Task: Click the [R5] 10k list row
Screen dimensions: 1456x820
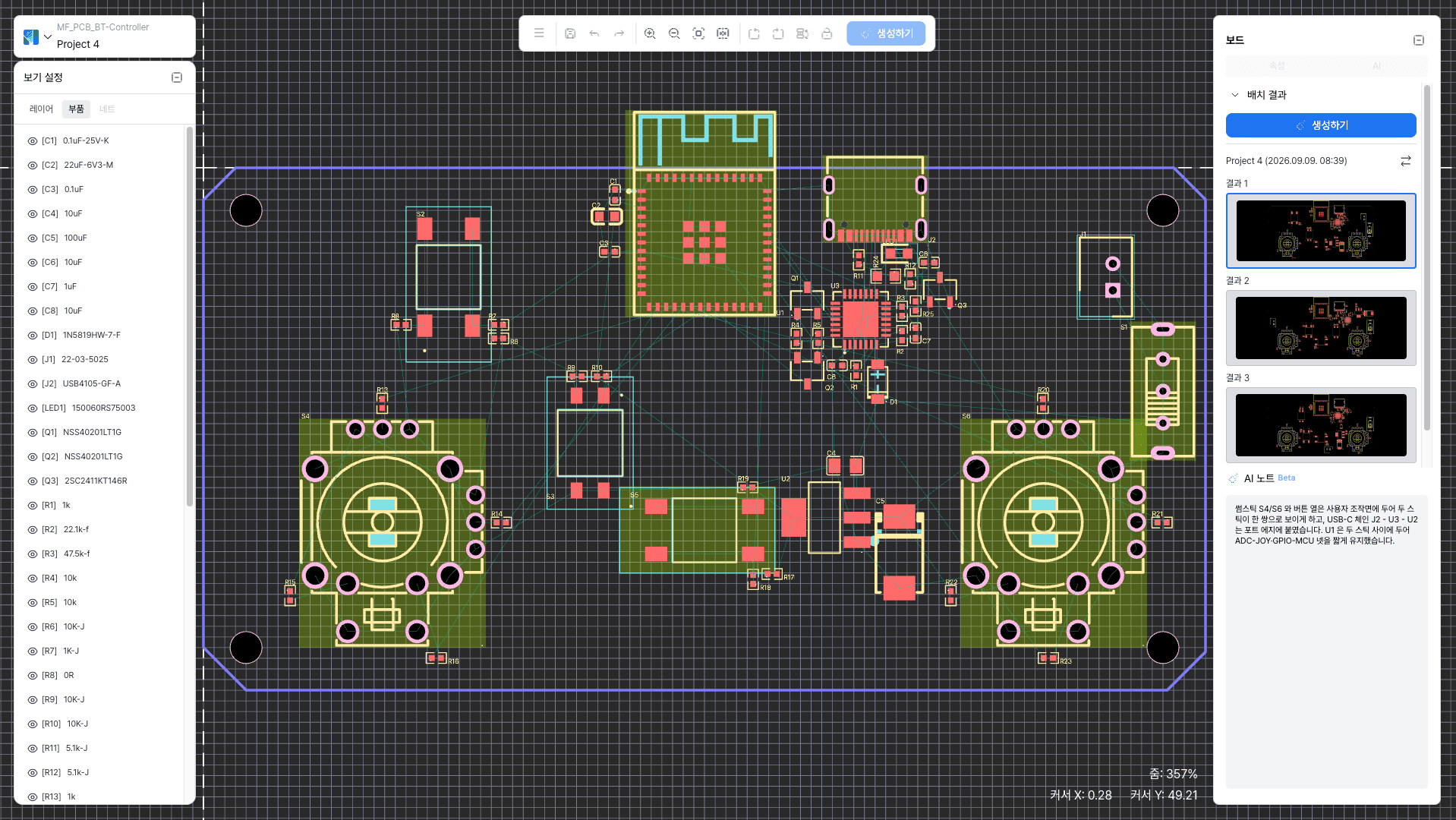Action: [x=99, y=603]
